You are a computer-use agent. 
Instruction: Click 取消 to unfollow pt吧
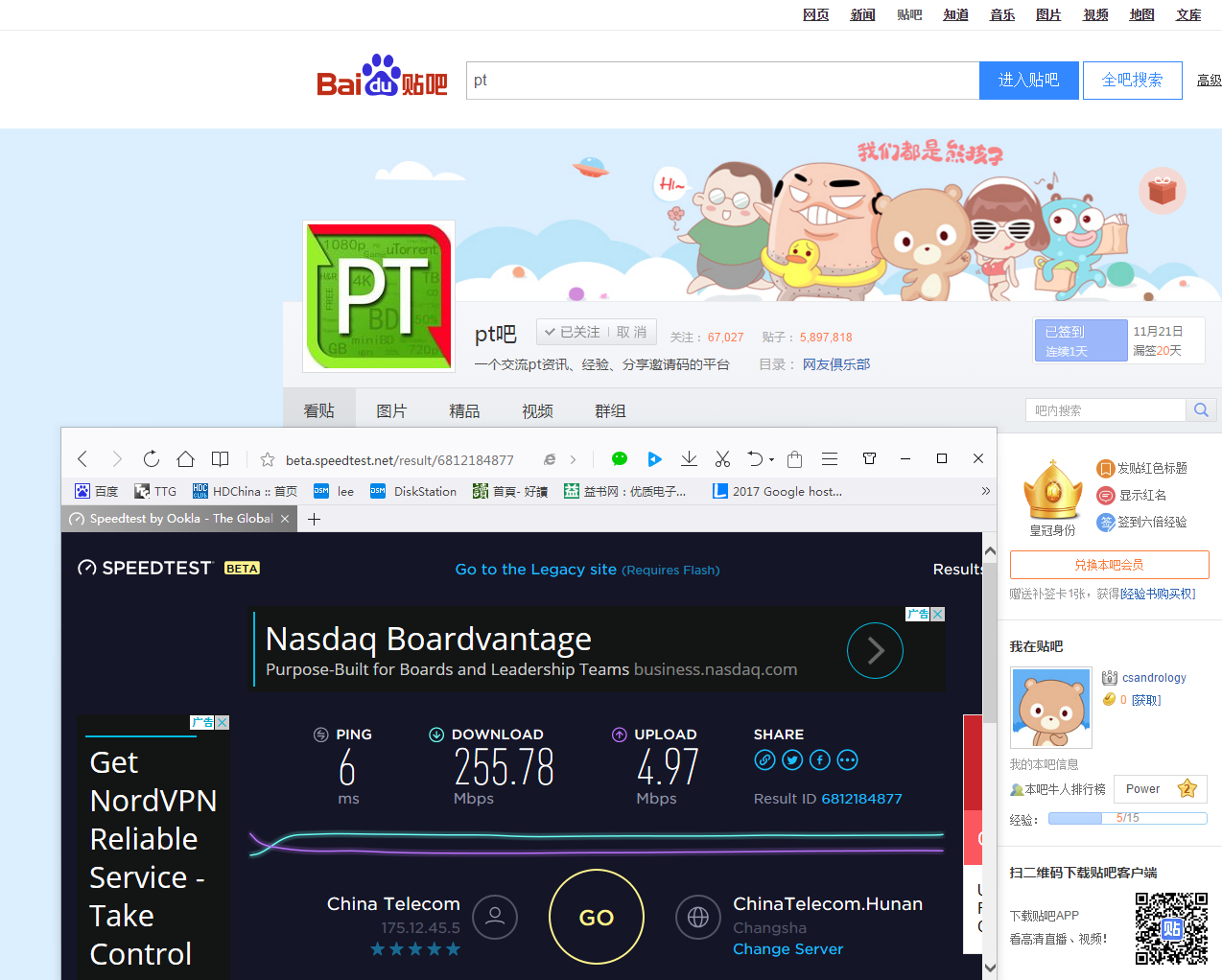pyautogui.click(x=631, y=332)
